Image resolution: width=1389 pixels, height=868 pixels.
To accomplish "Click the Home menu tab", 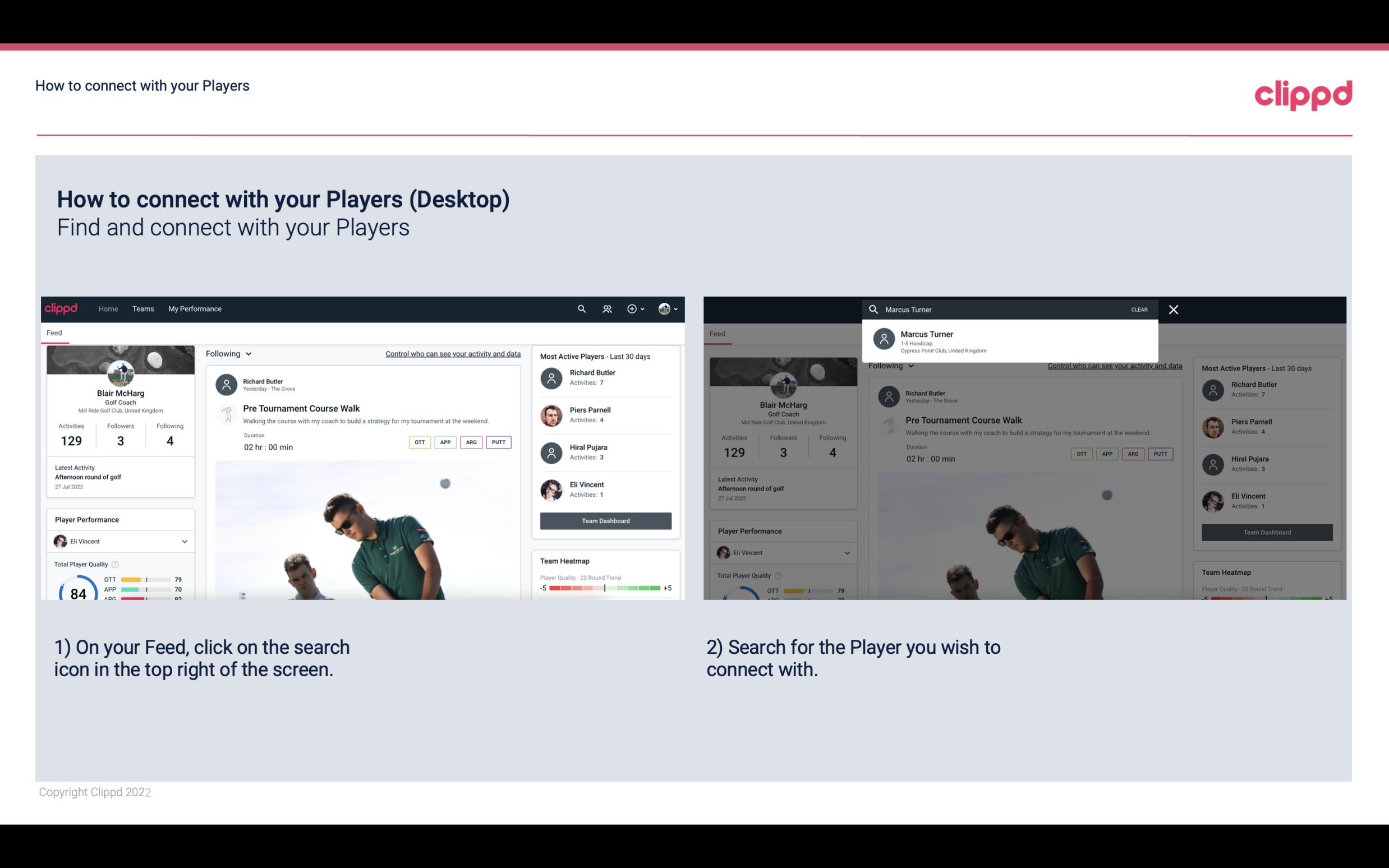I will 107,309.
